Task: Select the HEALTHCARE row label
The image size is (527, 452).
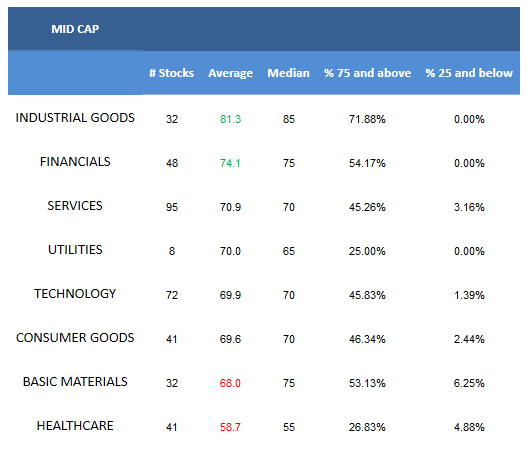Action: click(75, 426)
